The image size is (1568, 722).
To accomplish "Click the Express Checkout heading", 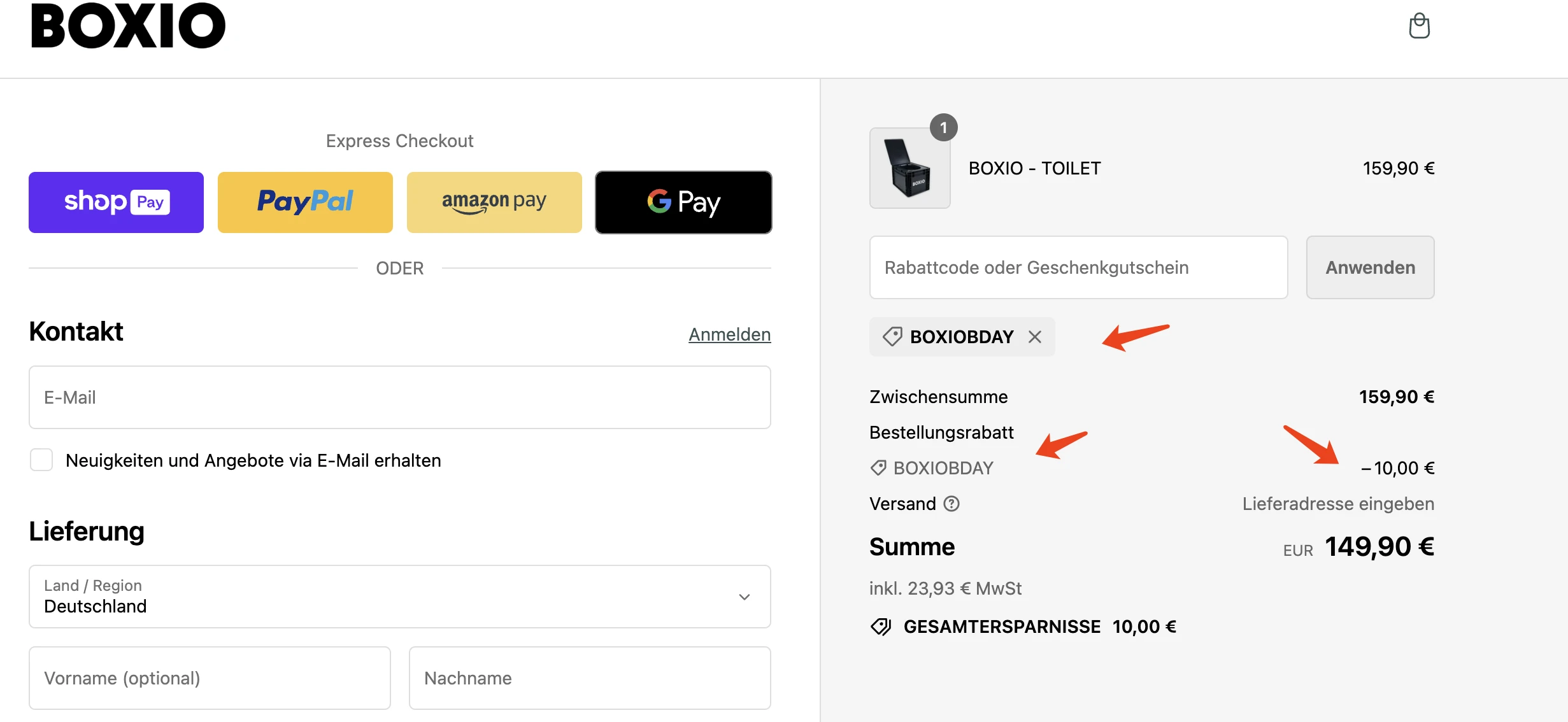I will pyautogui.click(x=400, y=141).
